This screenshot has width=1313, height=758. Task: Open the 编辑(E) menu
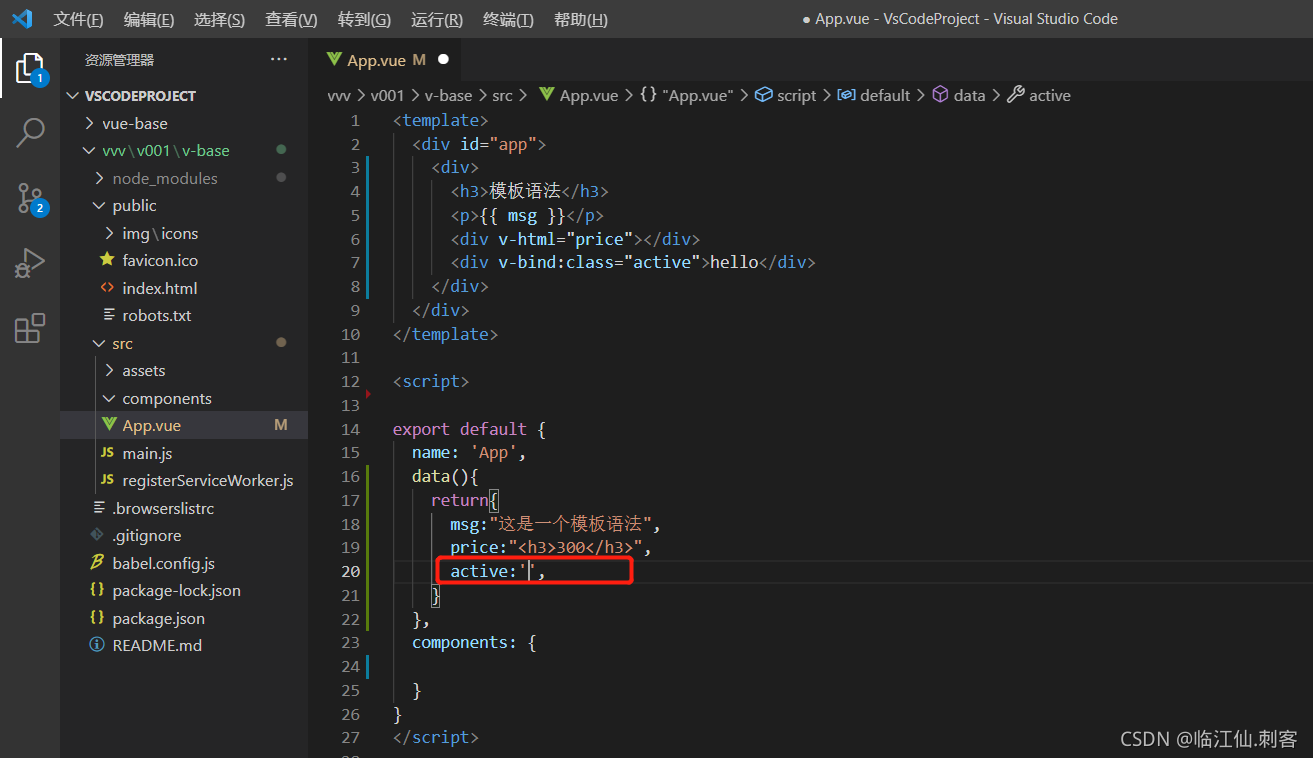(x=148, y=19)
